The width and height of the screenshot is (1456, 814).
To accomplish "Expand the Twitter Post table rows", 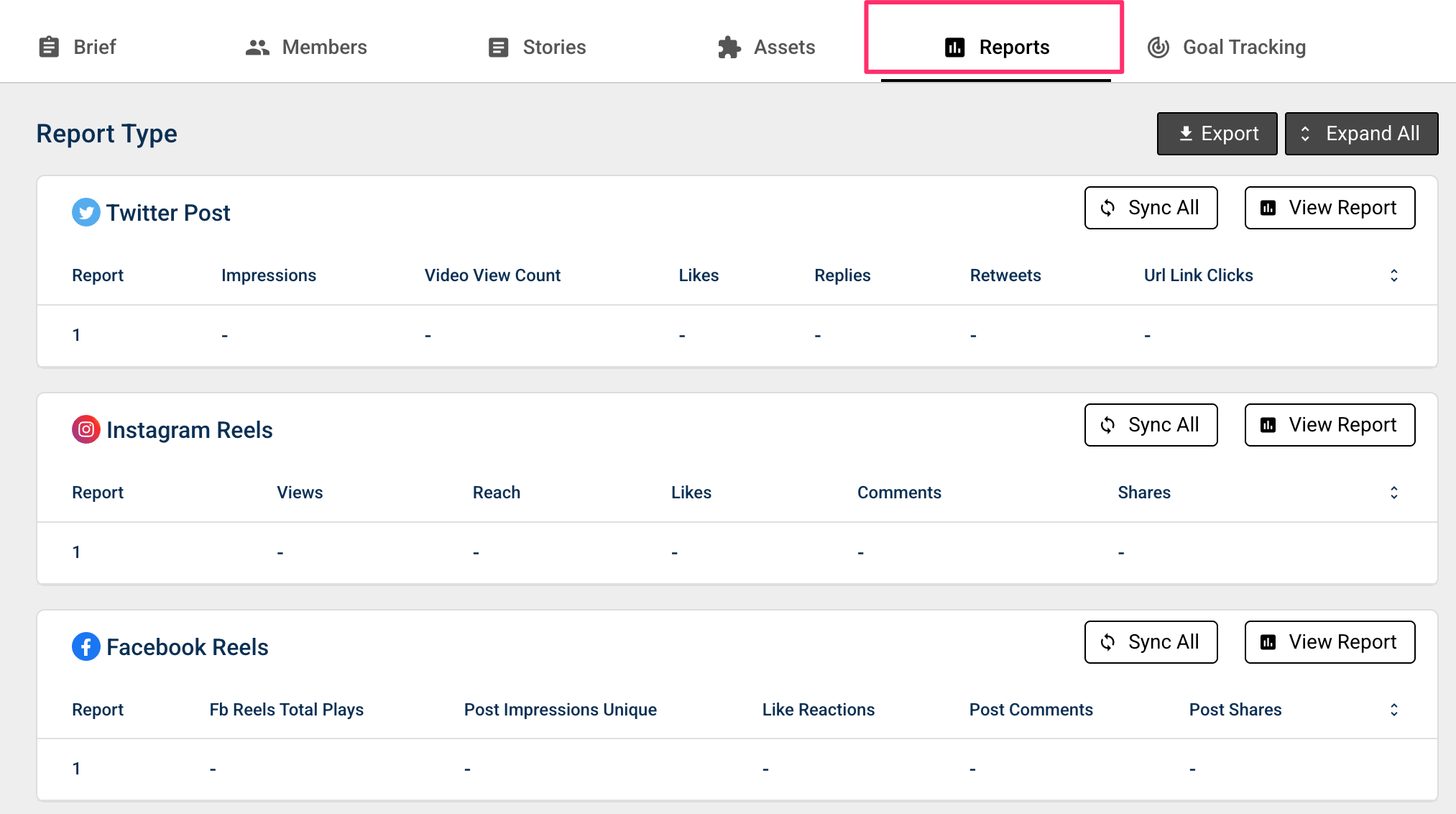I will [x=1393, y=275].
